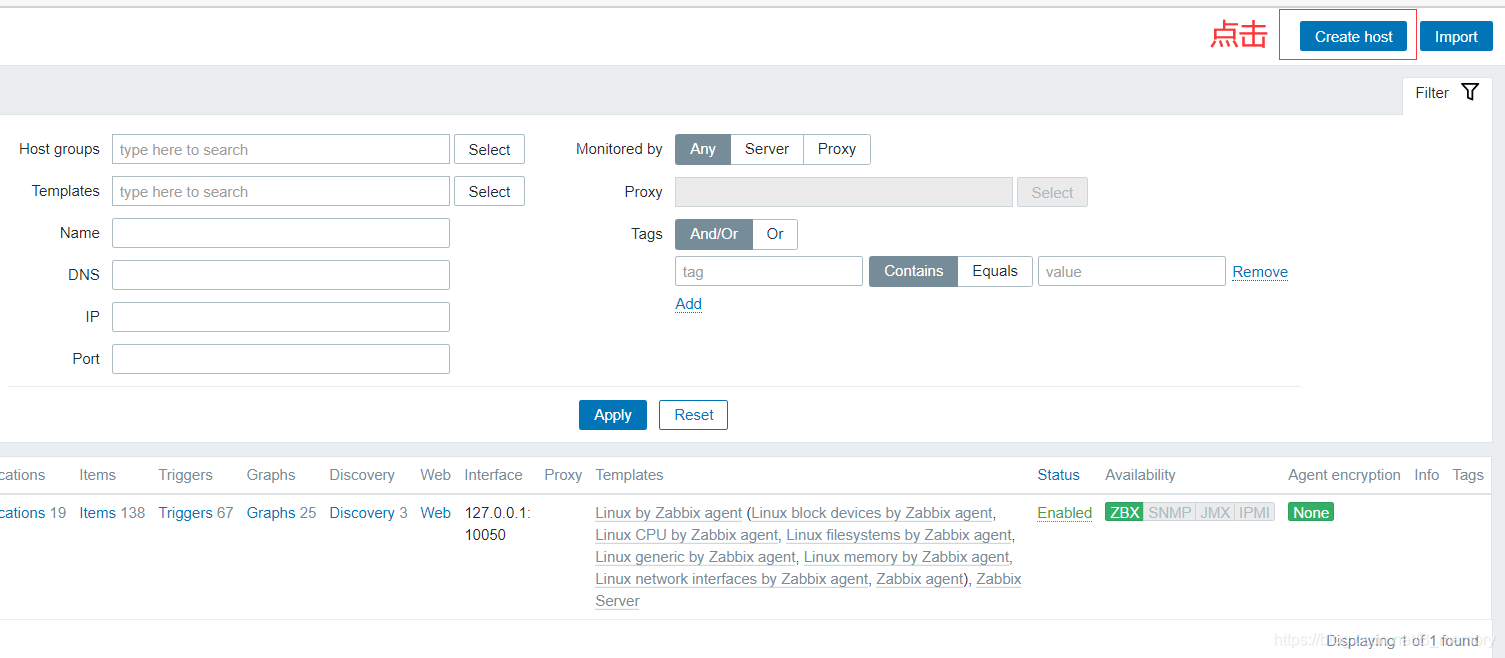This screenshot has height=658, width=1505.
Task: Open Discovery 3 for the host
Action: tap(362, 513)
